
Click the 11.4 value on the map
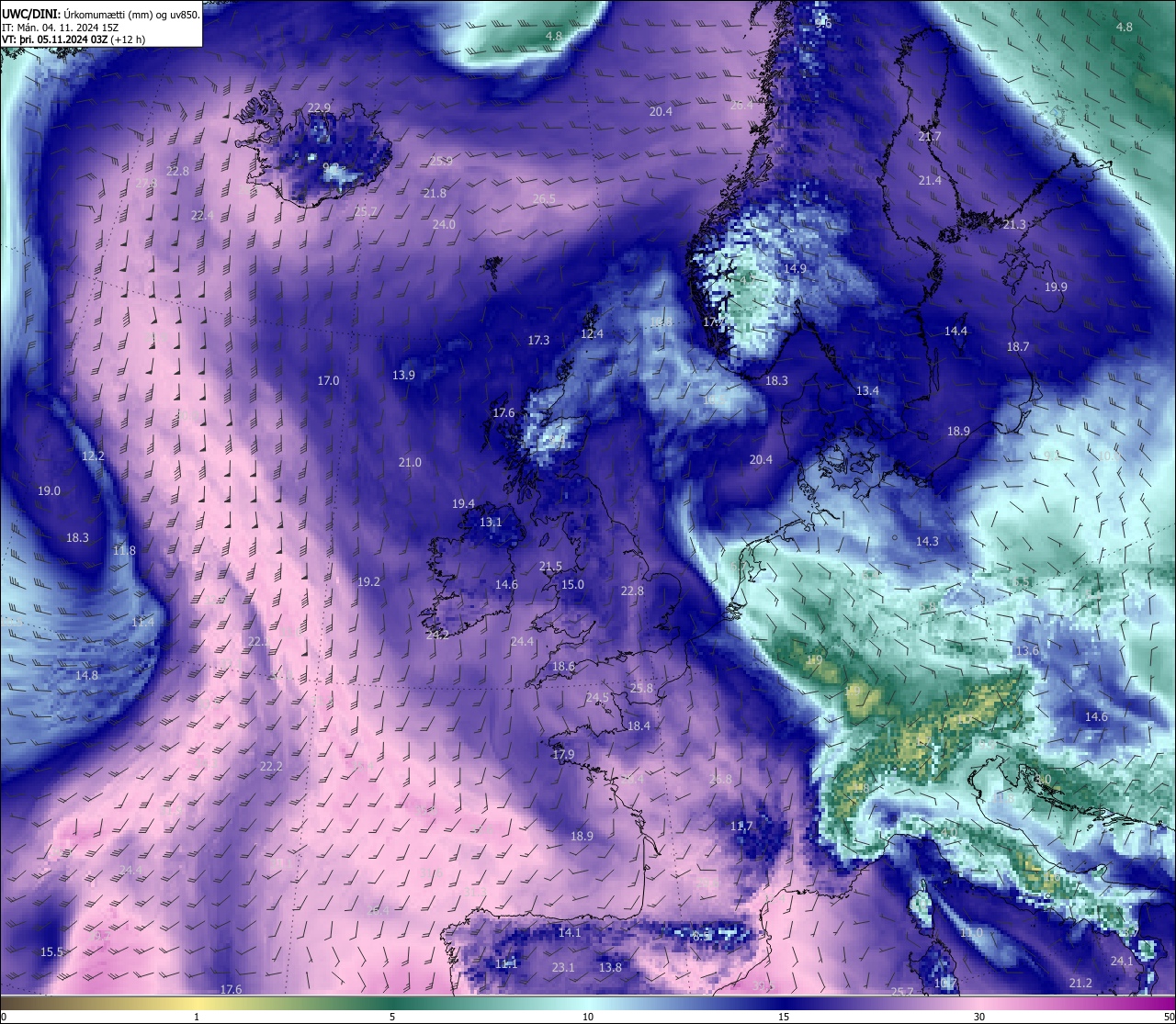pos(142,622)
